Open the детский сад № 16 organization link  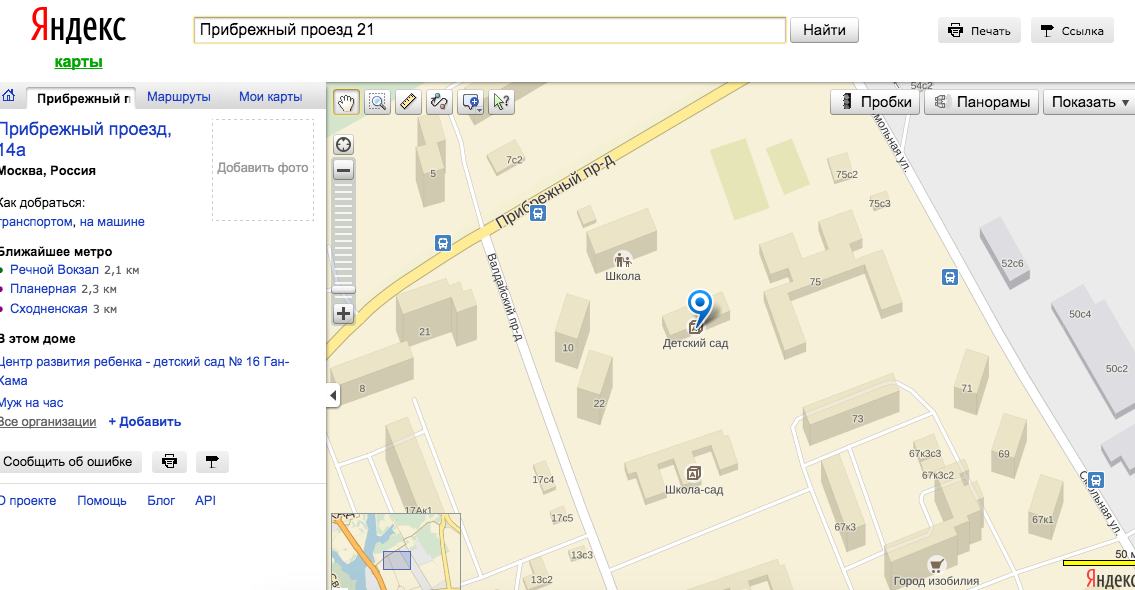click(x=144, y=371)
